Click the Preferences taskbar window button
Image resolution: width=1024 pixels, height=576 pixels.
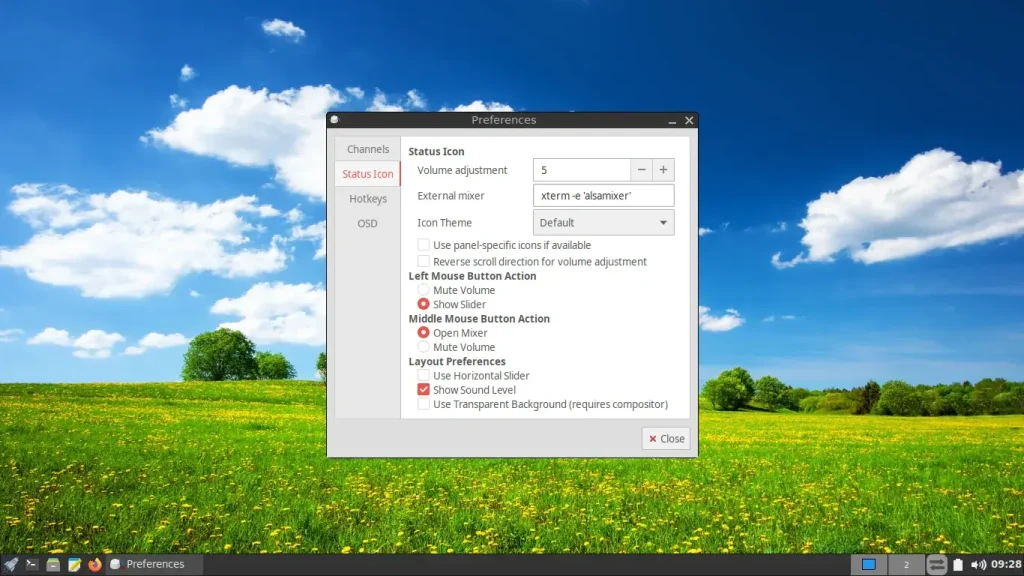point(153,564)
